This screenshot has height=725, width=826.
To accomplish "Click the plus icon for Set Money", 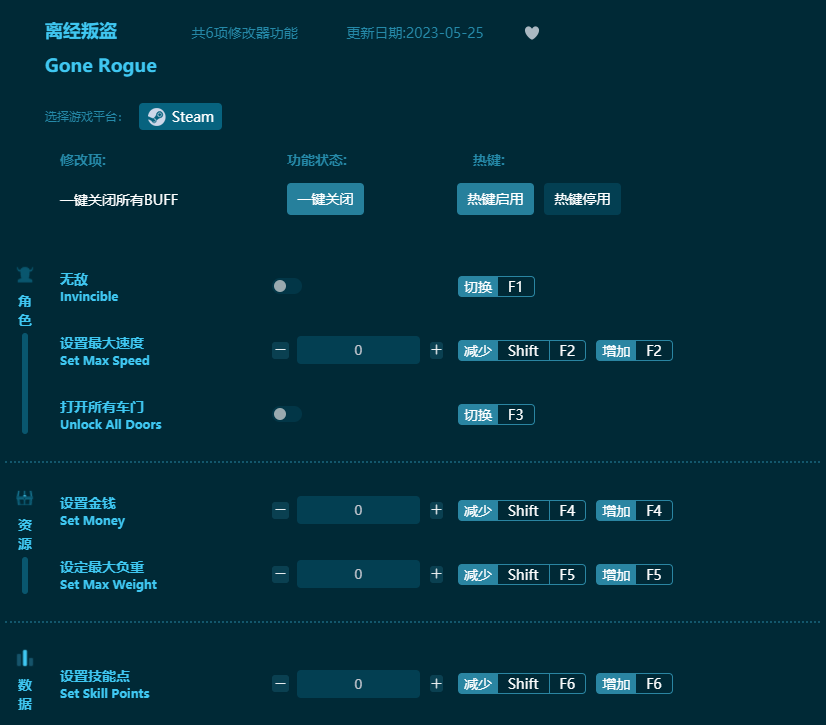I will pyautogui.click(x=436, y=510).
